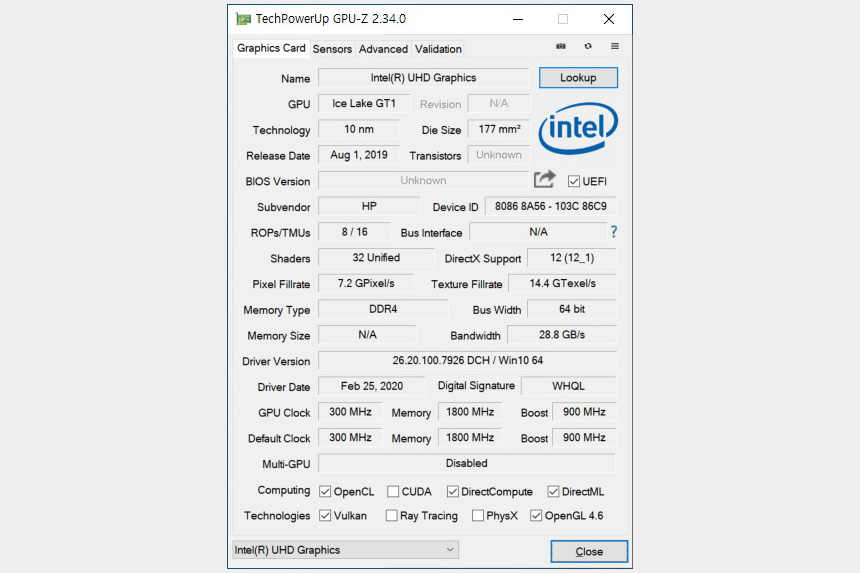
Task: Click DirectX Support value 12 (12_1)
Action: (x=572, y=258)
